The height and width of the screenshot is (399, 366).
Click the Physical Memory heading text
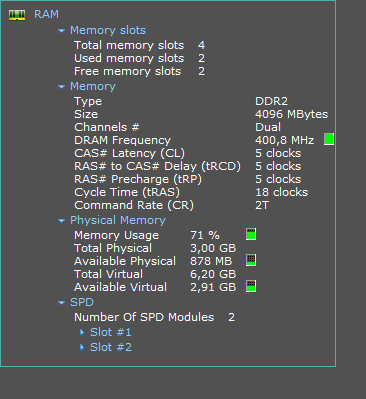[x=118, y=220]
